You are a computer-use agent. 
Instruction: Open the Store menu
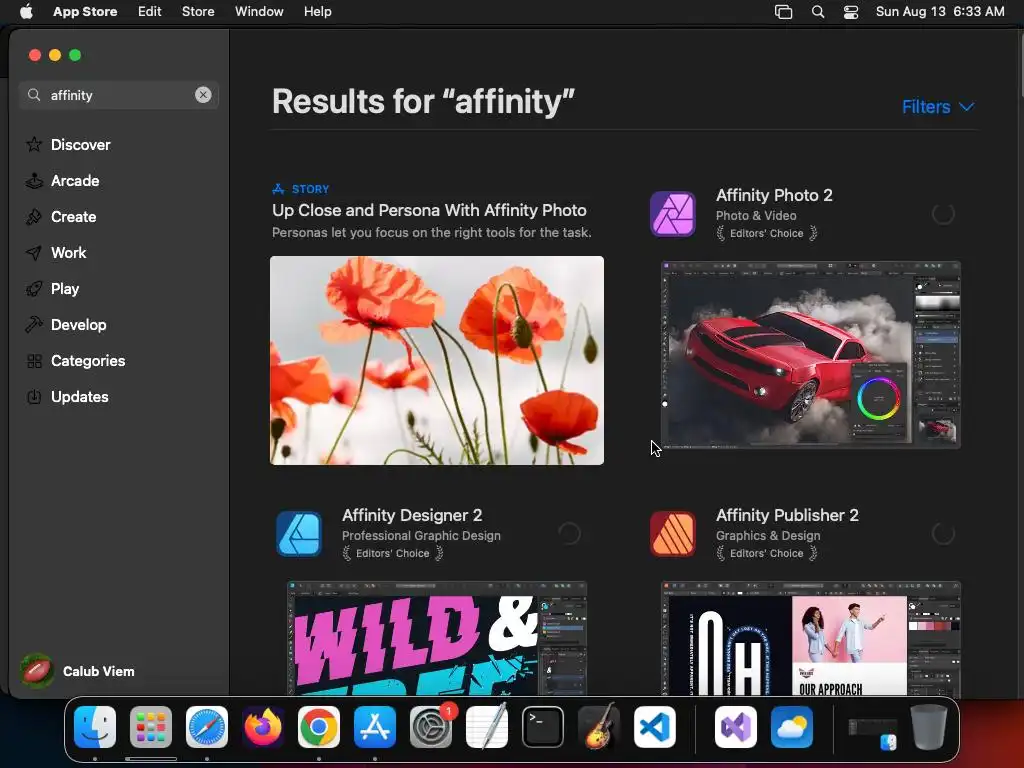(198, 12)
